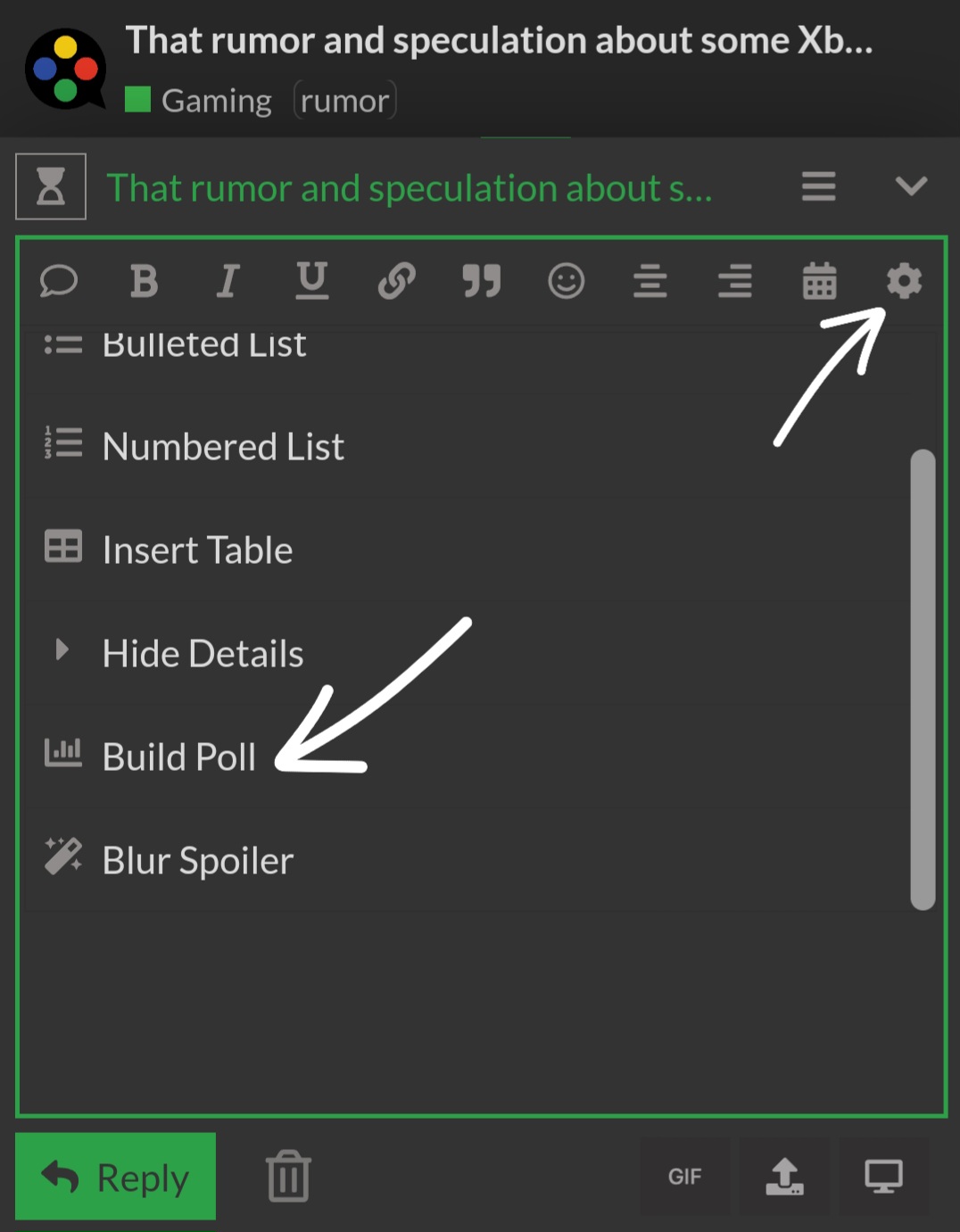This screenshot has height=1232, width=960.
Task: Click the options list scrollbar
Action: click(x=923, y=680)
